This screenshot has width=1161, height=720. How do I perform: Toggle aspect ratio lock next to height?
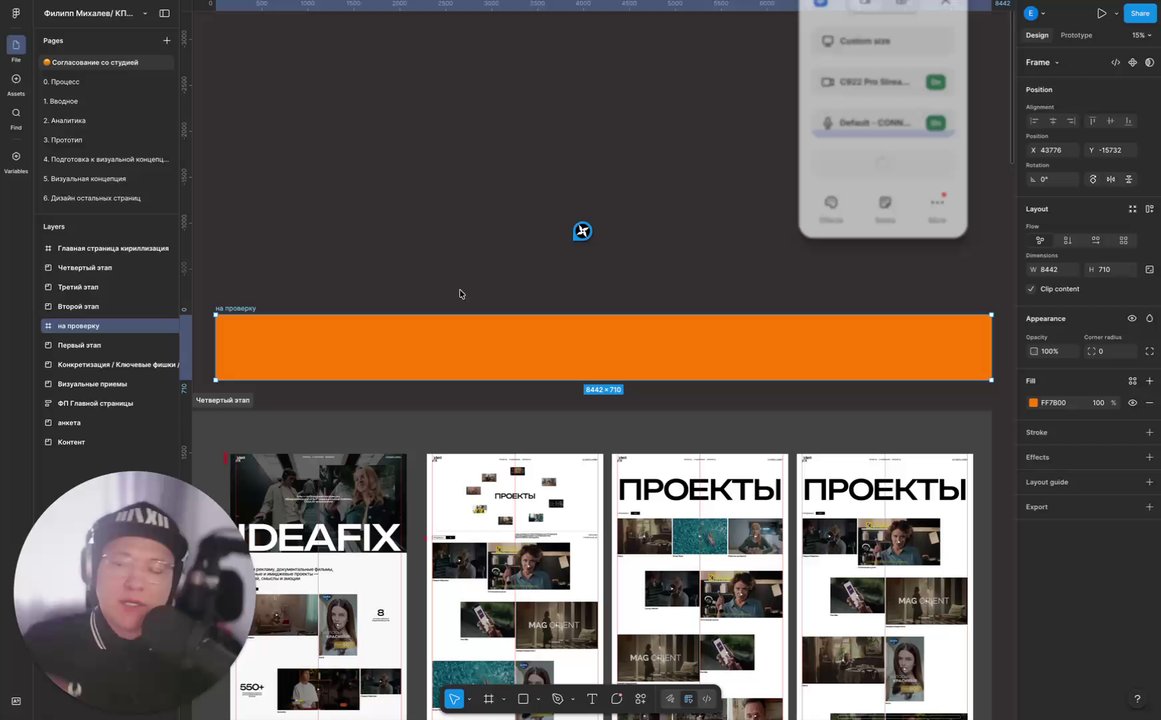(1149, 270)
